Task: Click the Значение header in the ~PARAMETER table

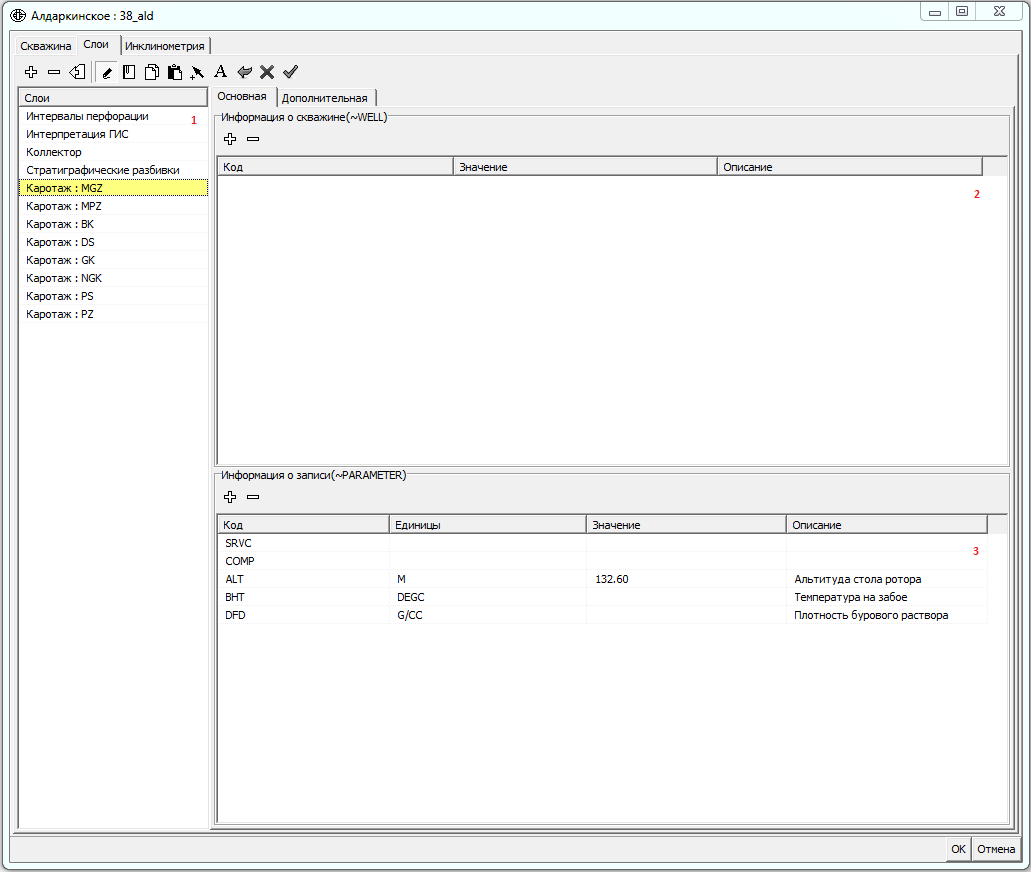Action: coord(686,525)
